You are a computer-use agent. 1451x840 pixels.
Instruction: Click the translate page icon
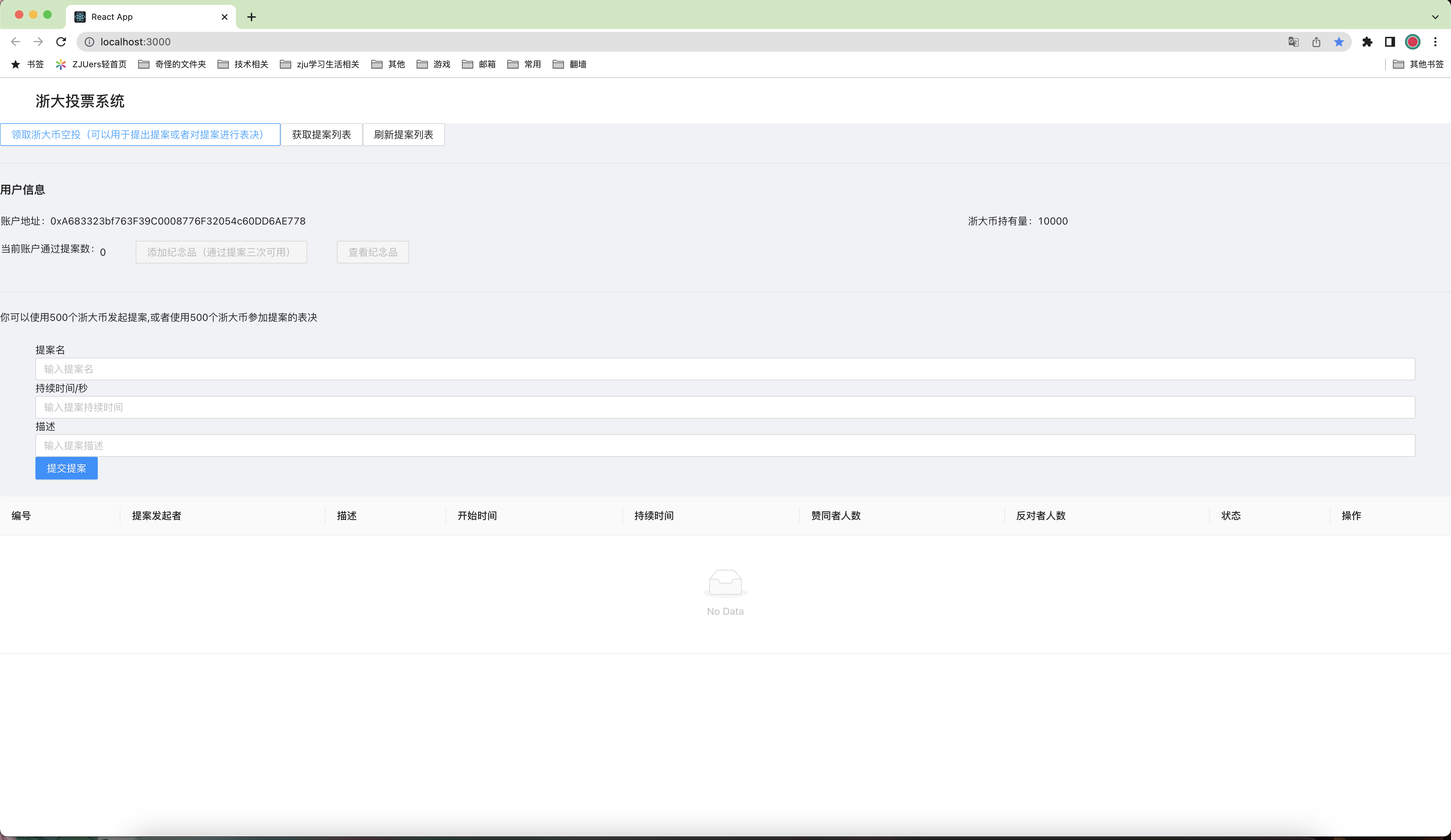coord(1293,41)
